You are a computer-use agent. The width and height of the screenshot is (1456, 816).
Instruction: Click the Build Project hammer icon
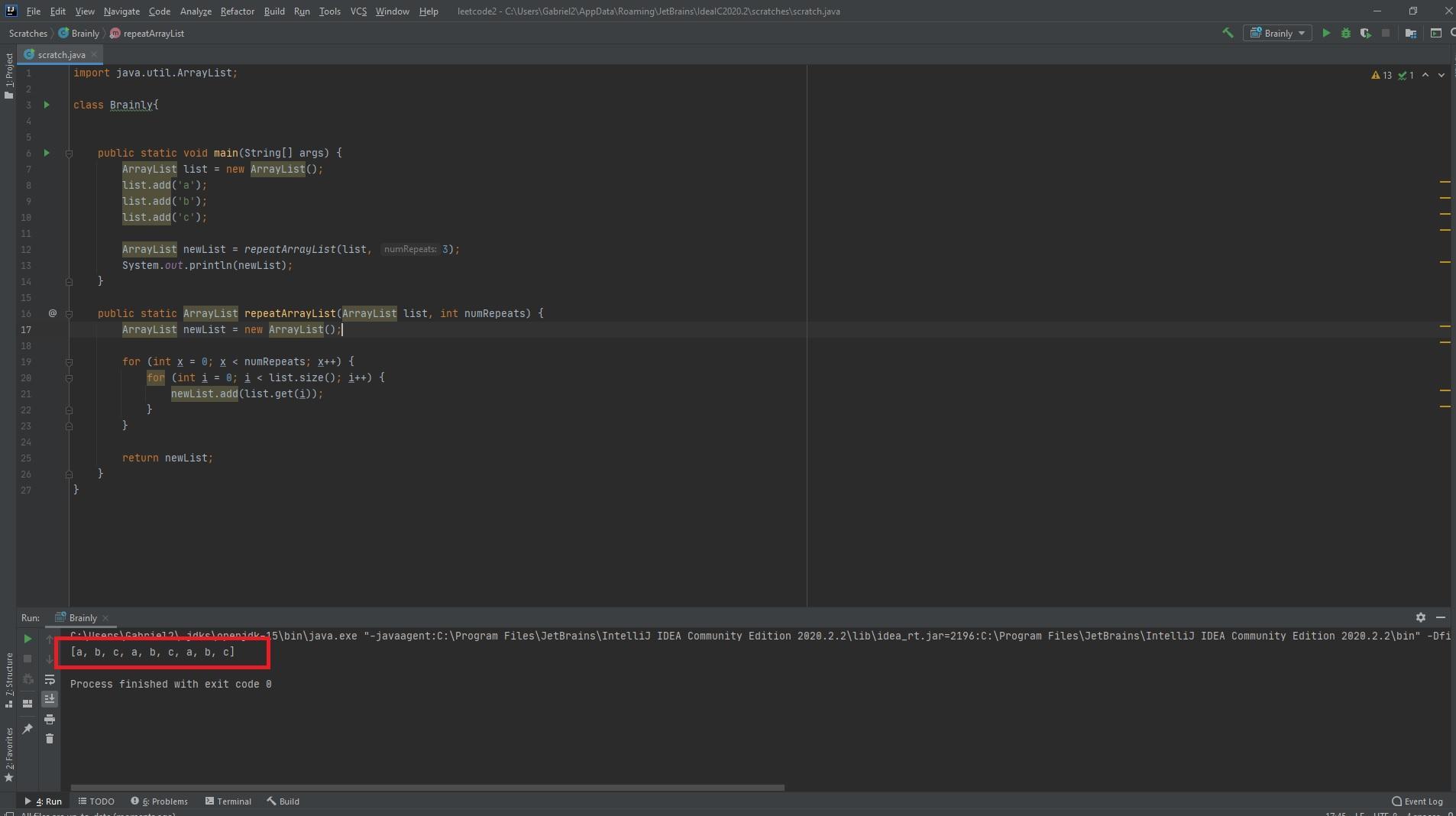(1228, 33)
